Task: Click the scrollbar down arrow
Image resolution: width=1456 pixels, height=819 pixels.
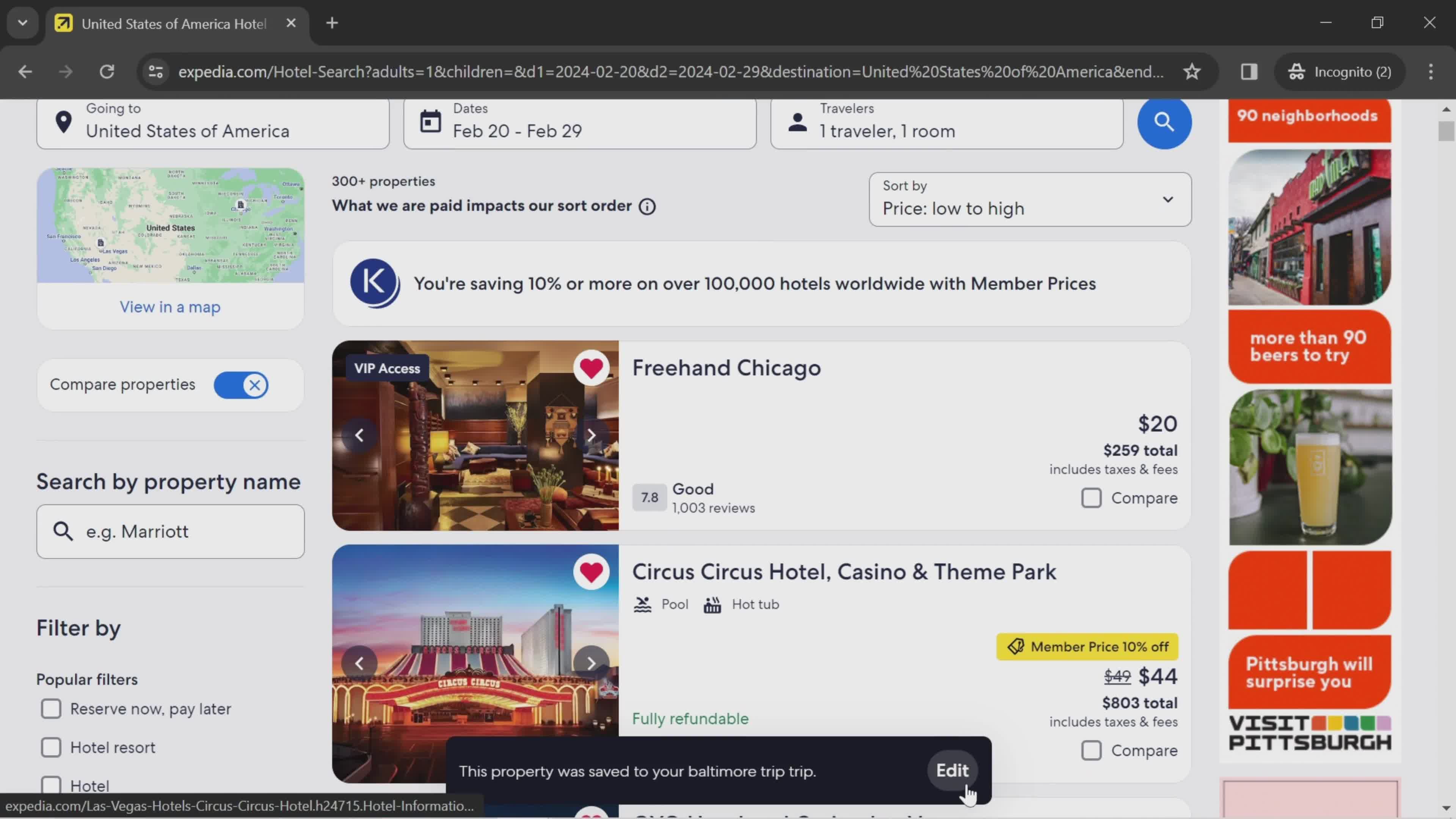Action: click(1447, 808)
